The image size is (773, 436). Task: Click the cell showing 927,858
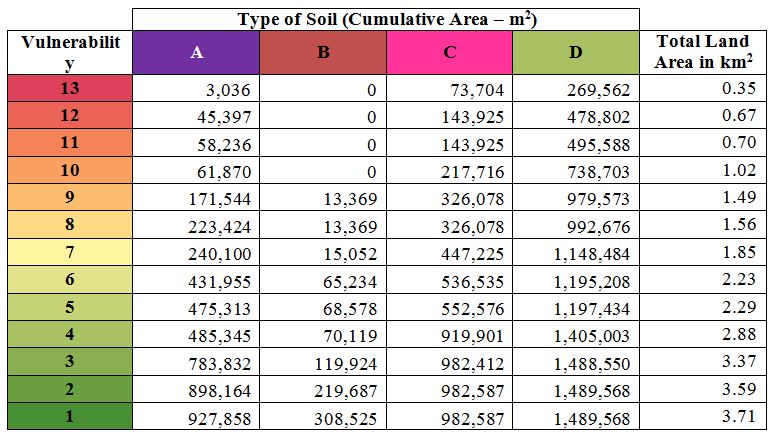tap(196, 416)
